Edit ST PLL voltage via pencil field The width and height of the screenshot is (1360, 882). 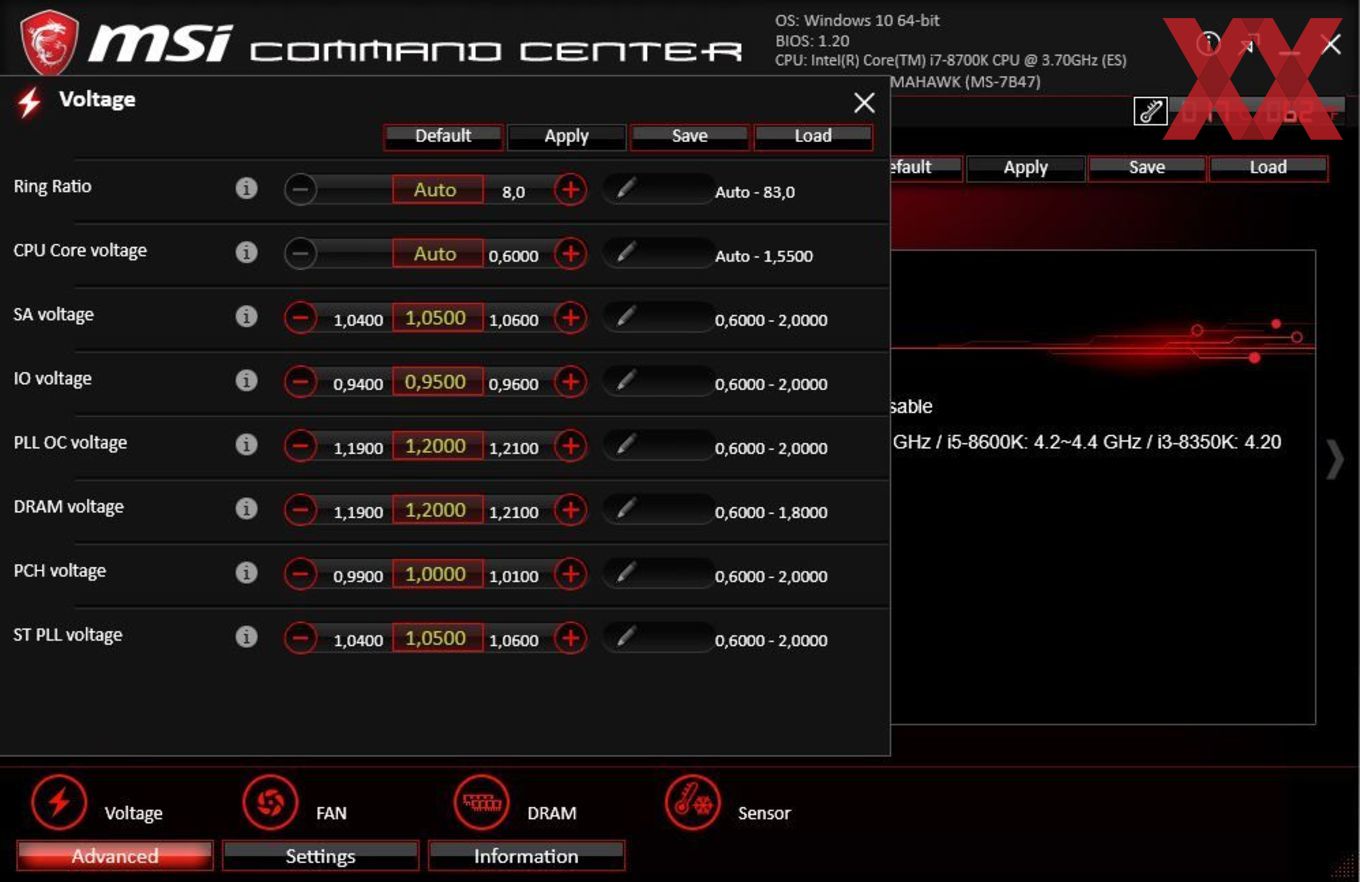(657, 637)
